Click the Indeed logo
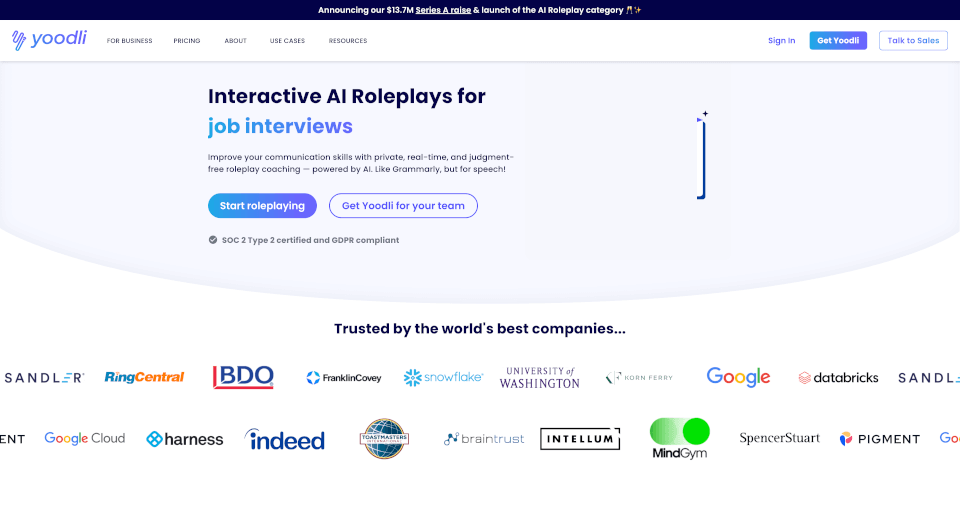Image resolution: width=960 pixels, height=531 pixels. (x=285, y=439)
